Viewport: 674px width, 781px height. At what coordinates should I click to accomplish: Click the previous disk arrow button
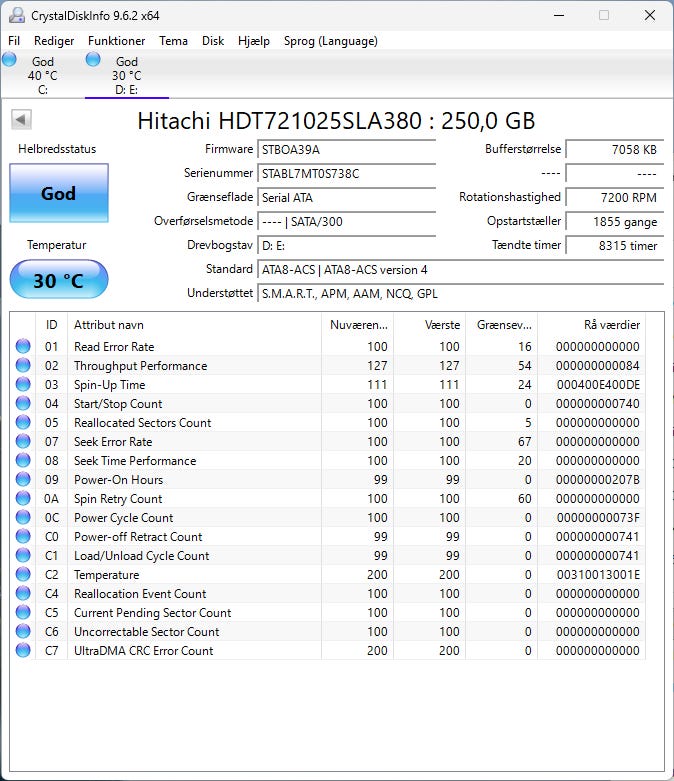point(21,120)
